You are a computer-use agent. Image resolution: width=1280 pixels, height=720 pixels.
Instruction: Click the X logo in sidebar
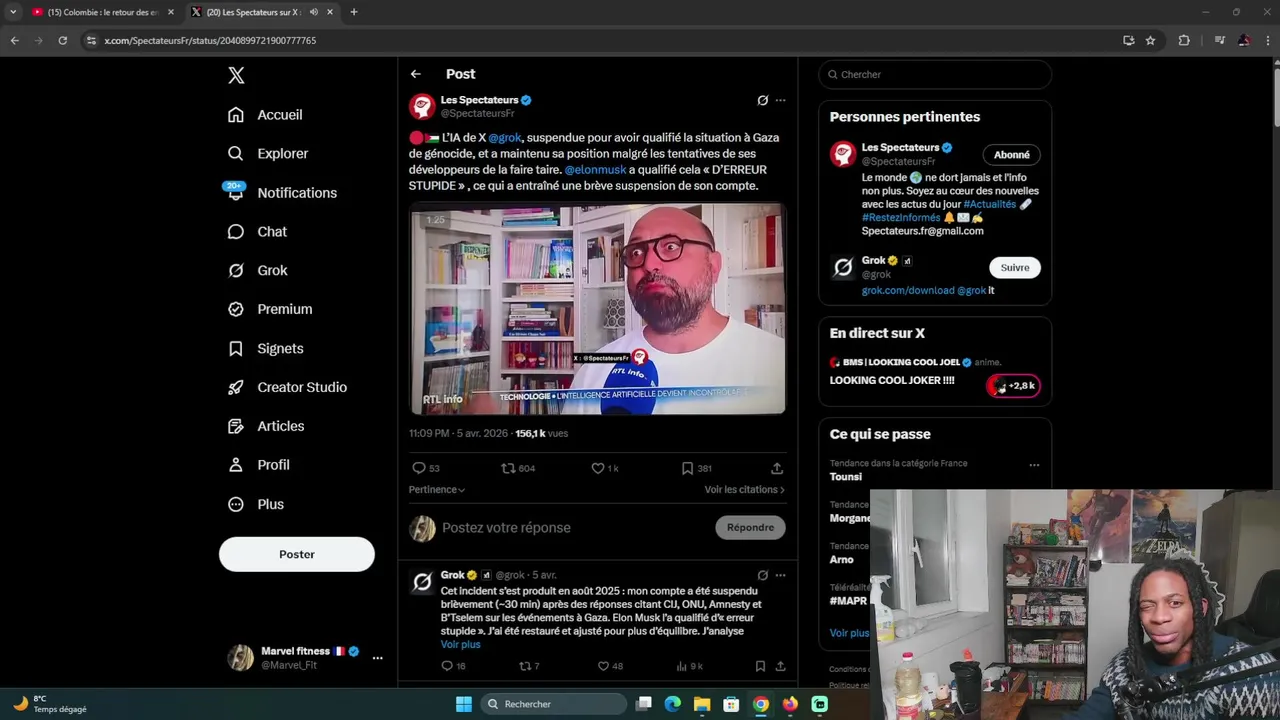(x=236, y=75)
